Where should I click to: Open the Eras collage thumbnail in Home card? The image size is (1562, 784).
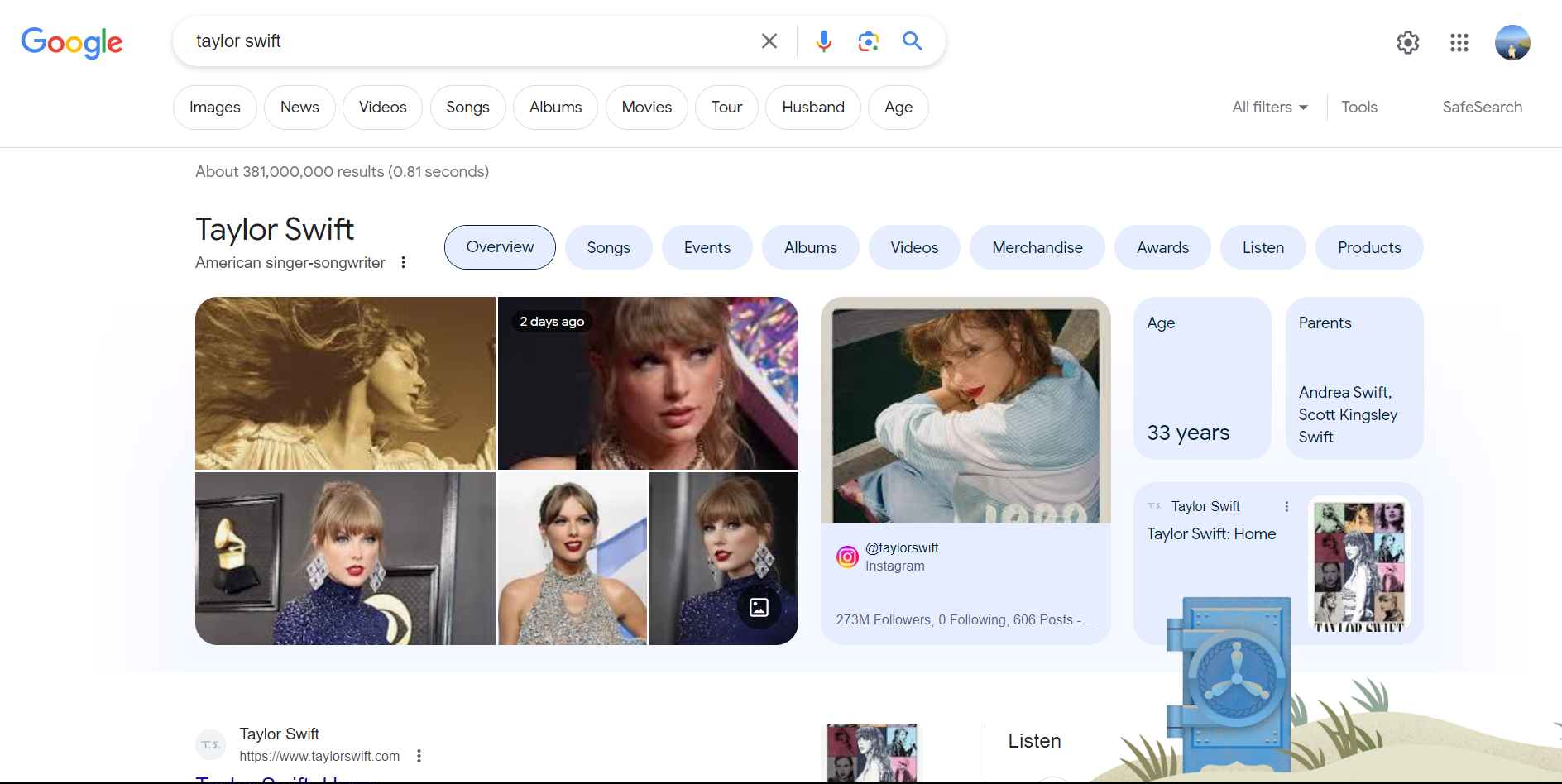(1358, 565)
